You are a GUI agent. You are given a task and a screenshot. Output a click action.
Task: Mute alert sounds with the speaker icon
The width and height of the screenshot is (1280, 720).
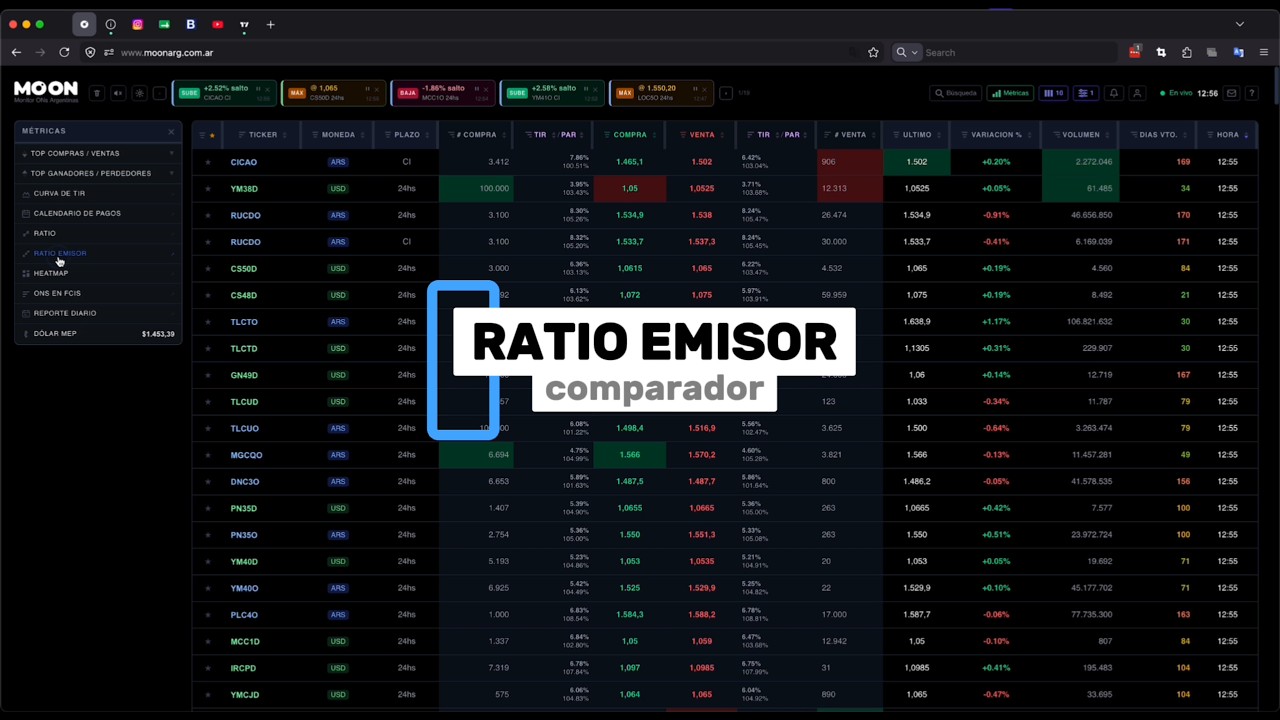click(x=118, y=93)
